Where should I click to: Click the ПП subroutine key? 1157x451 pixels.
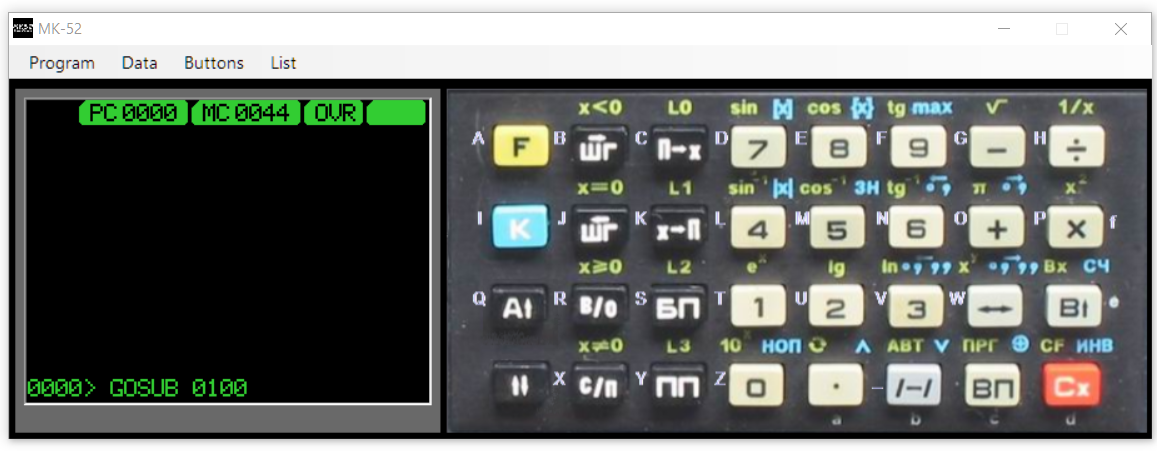pos(679,386)
